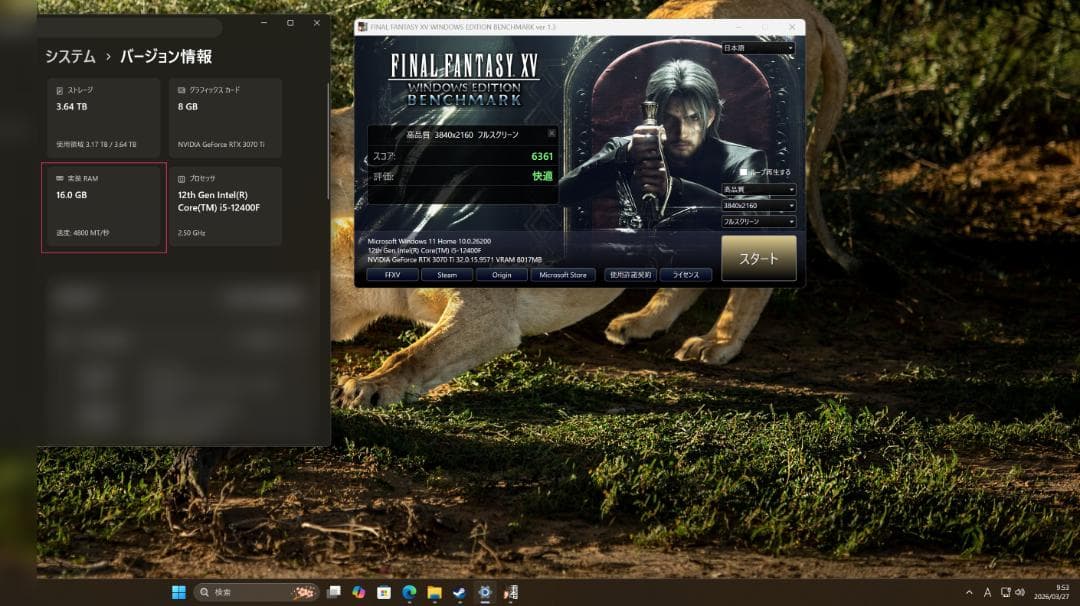Screen dimensions: 1080x606
Task: Click the システム breadcrumb in Settings
Action: (x=70, y=56)
